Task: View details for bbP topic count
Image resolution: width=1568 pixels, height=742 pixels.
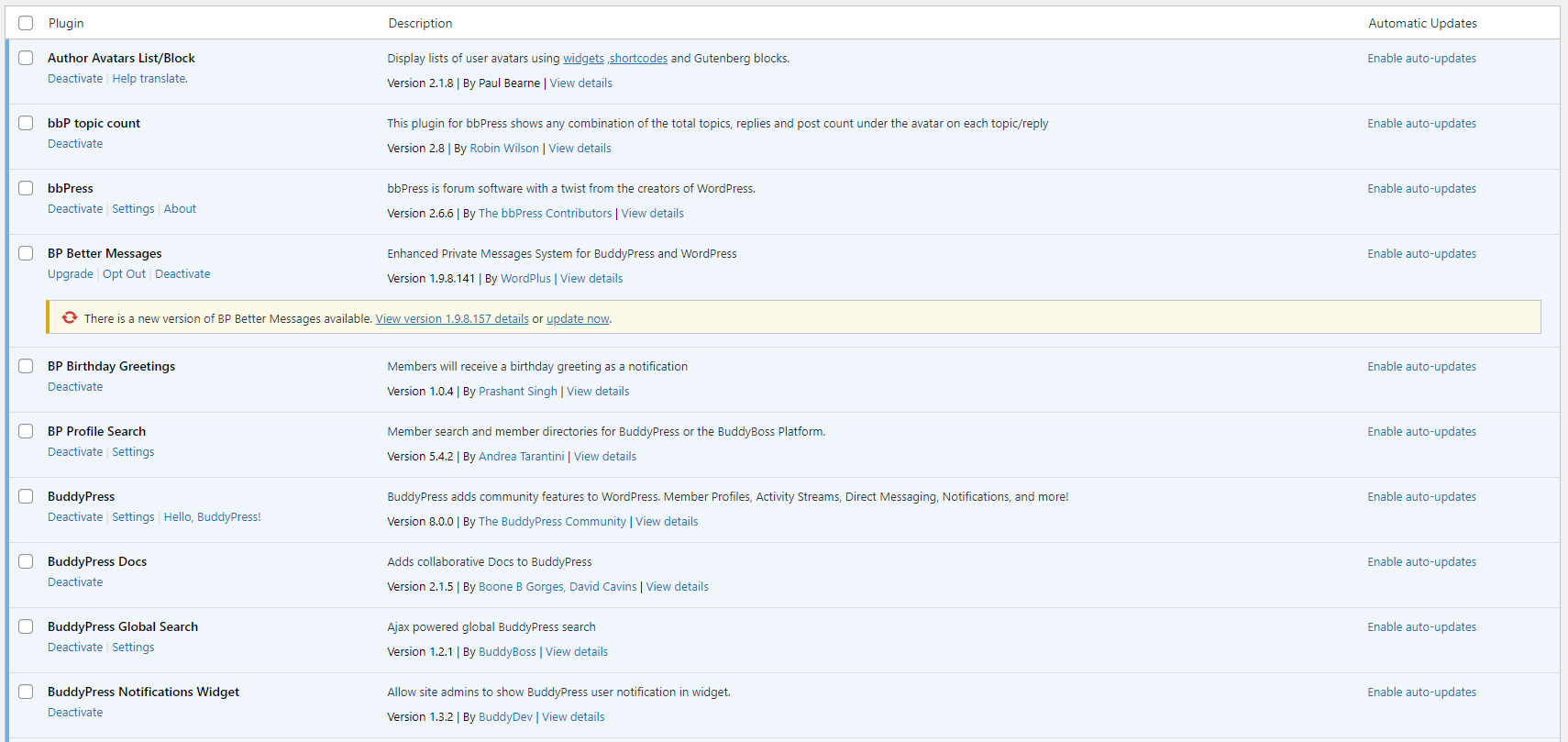Action: (x=580, y=149)
